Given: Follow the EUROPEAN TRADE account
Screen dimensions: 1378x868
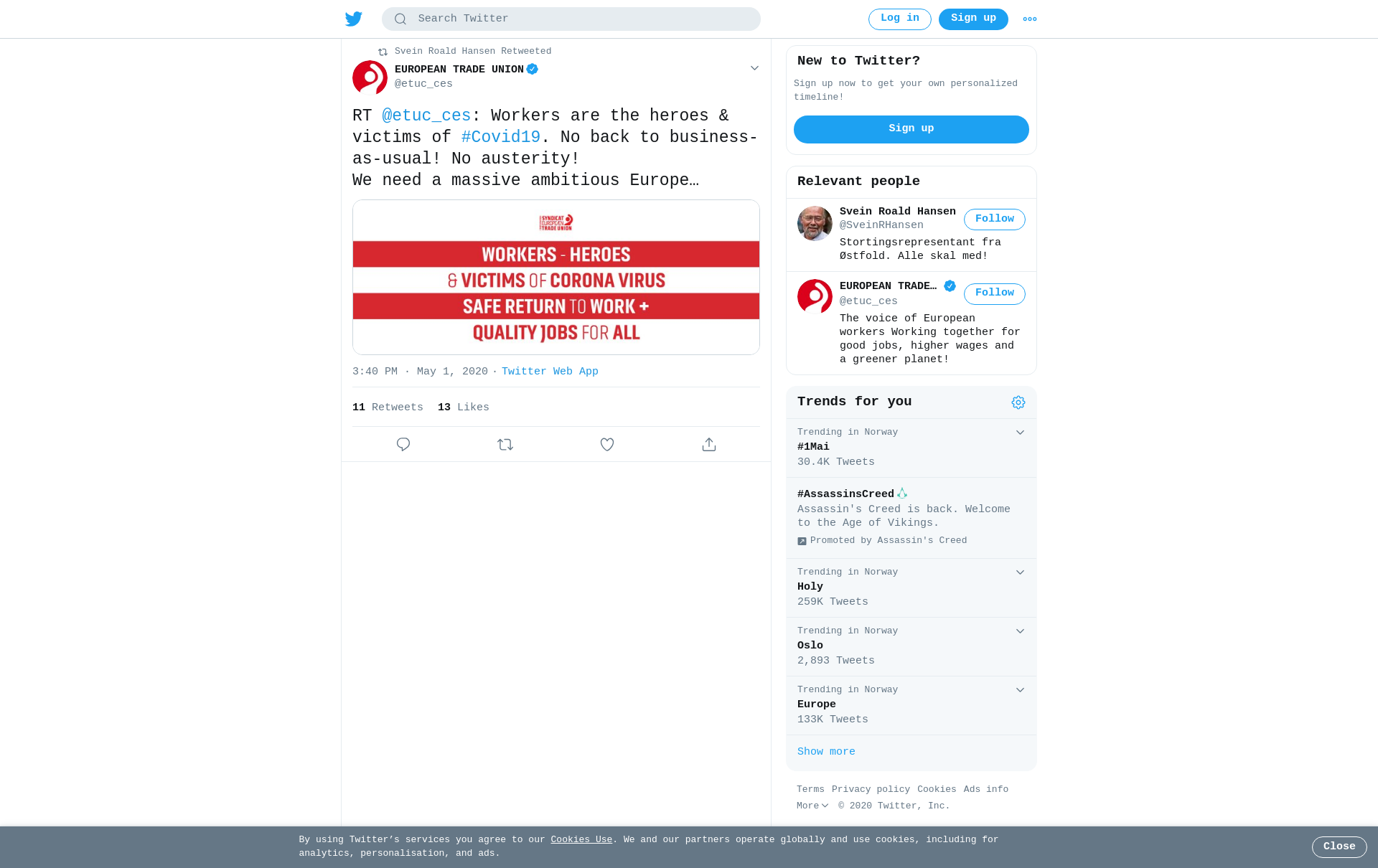Looking at the screenshot, I should point(995,293).
